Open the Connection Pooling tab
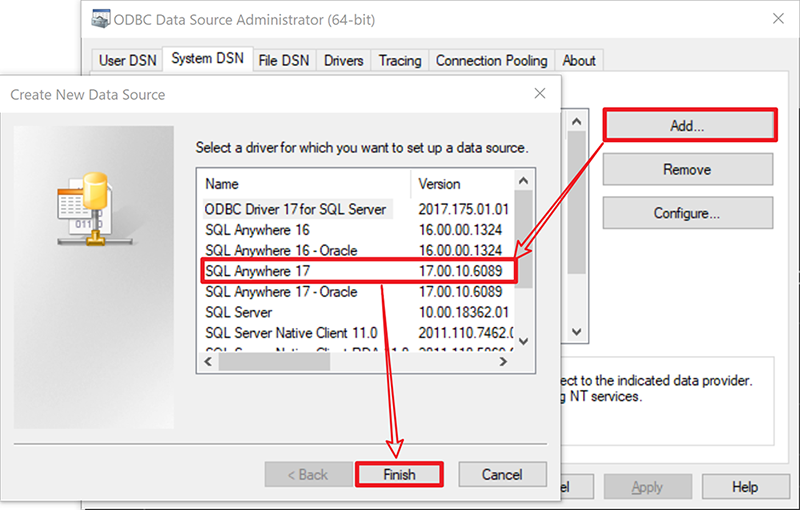The width and height of the screenshot is (800, 510). tap(491, 60)
